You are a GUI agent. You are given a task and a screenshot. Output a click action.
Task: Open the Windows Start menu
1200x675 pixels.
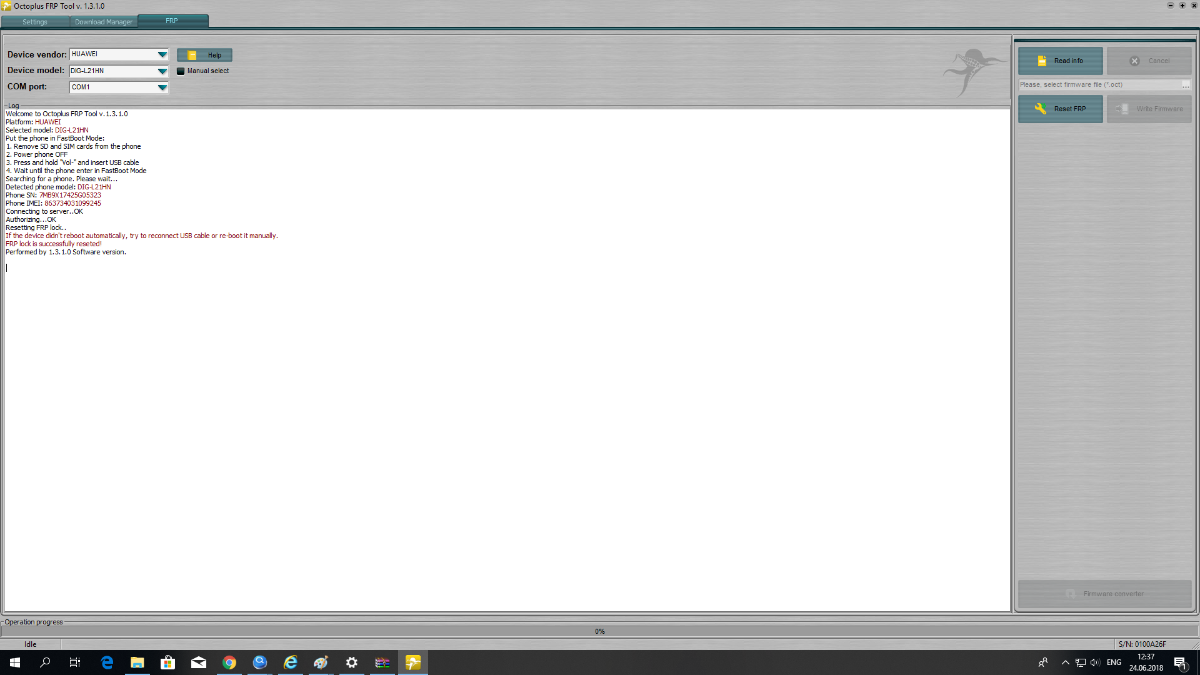click(x=15, y=662)
